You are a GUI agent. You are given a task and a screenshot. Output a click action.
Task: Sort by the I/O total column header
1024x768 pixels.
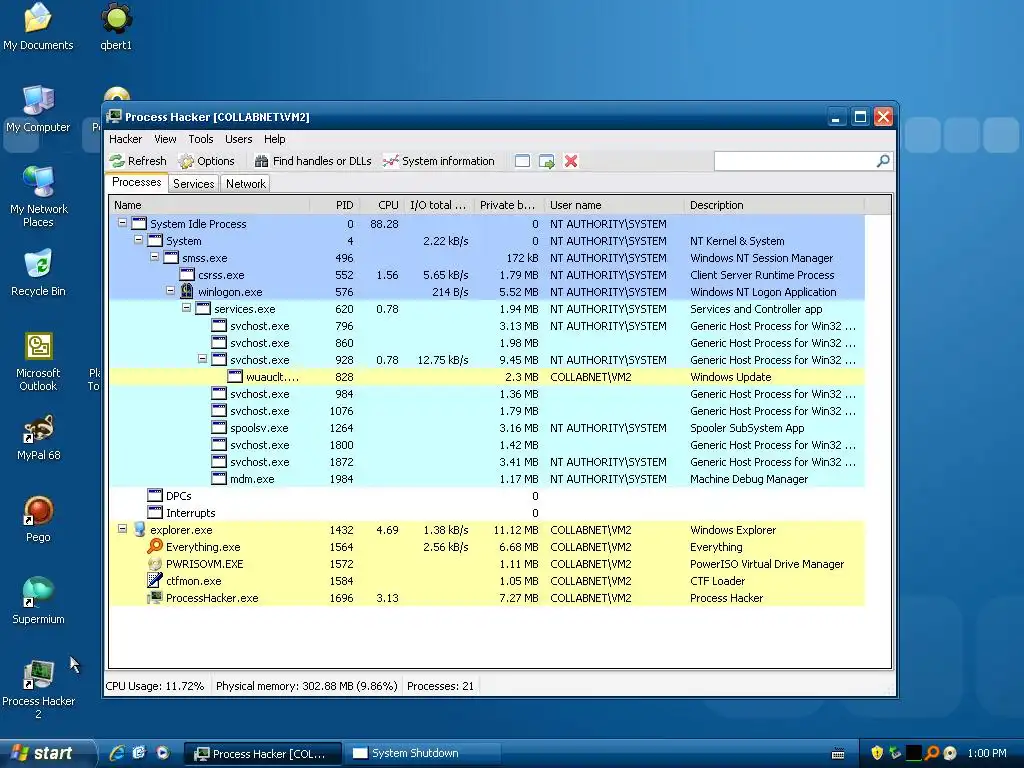point(440,205)
